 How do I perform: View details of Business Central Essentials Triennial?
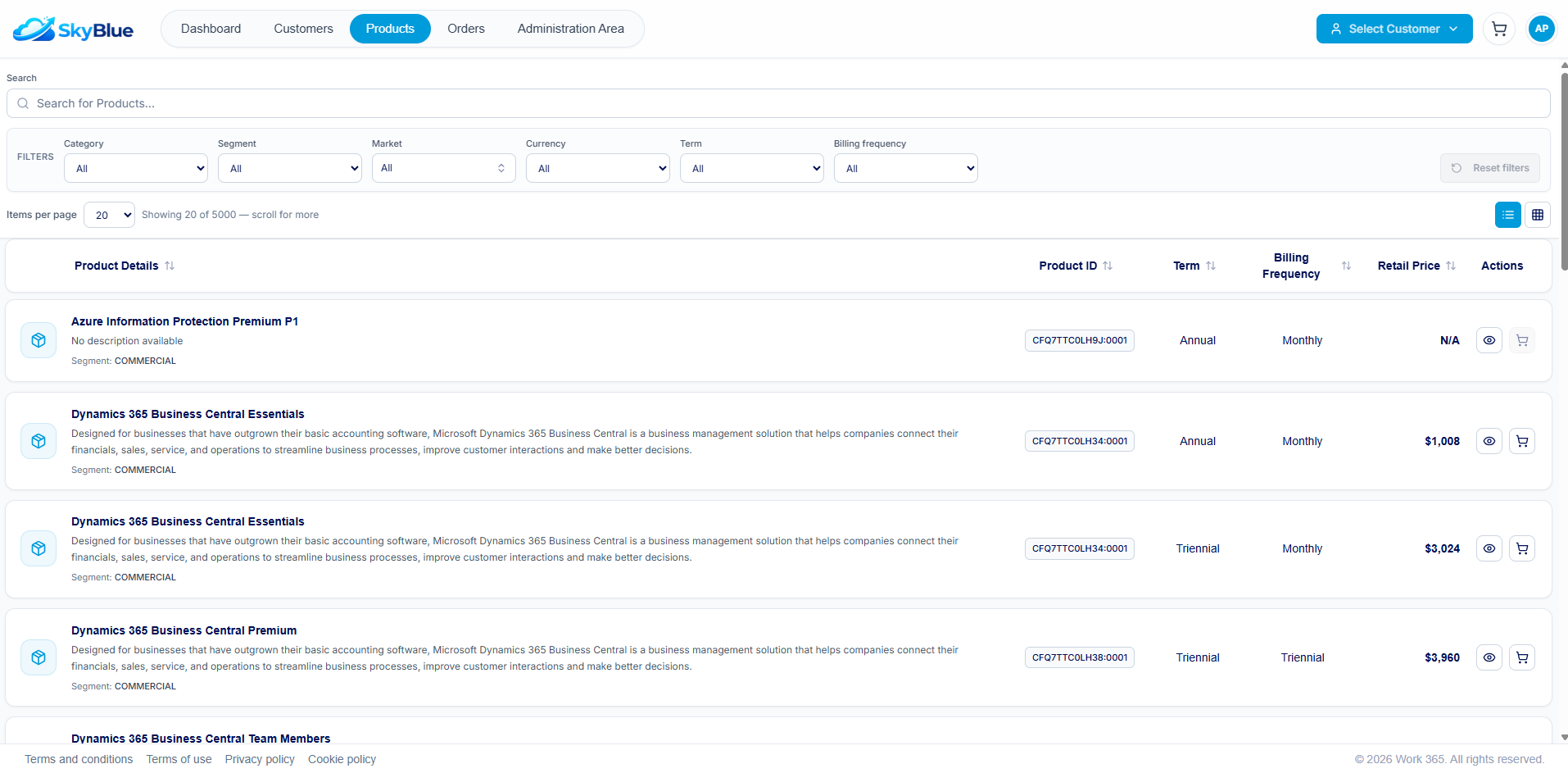pyautogui.click(x=1489, y=548)
